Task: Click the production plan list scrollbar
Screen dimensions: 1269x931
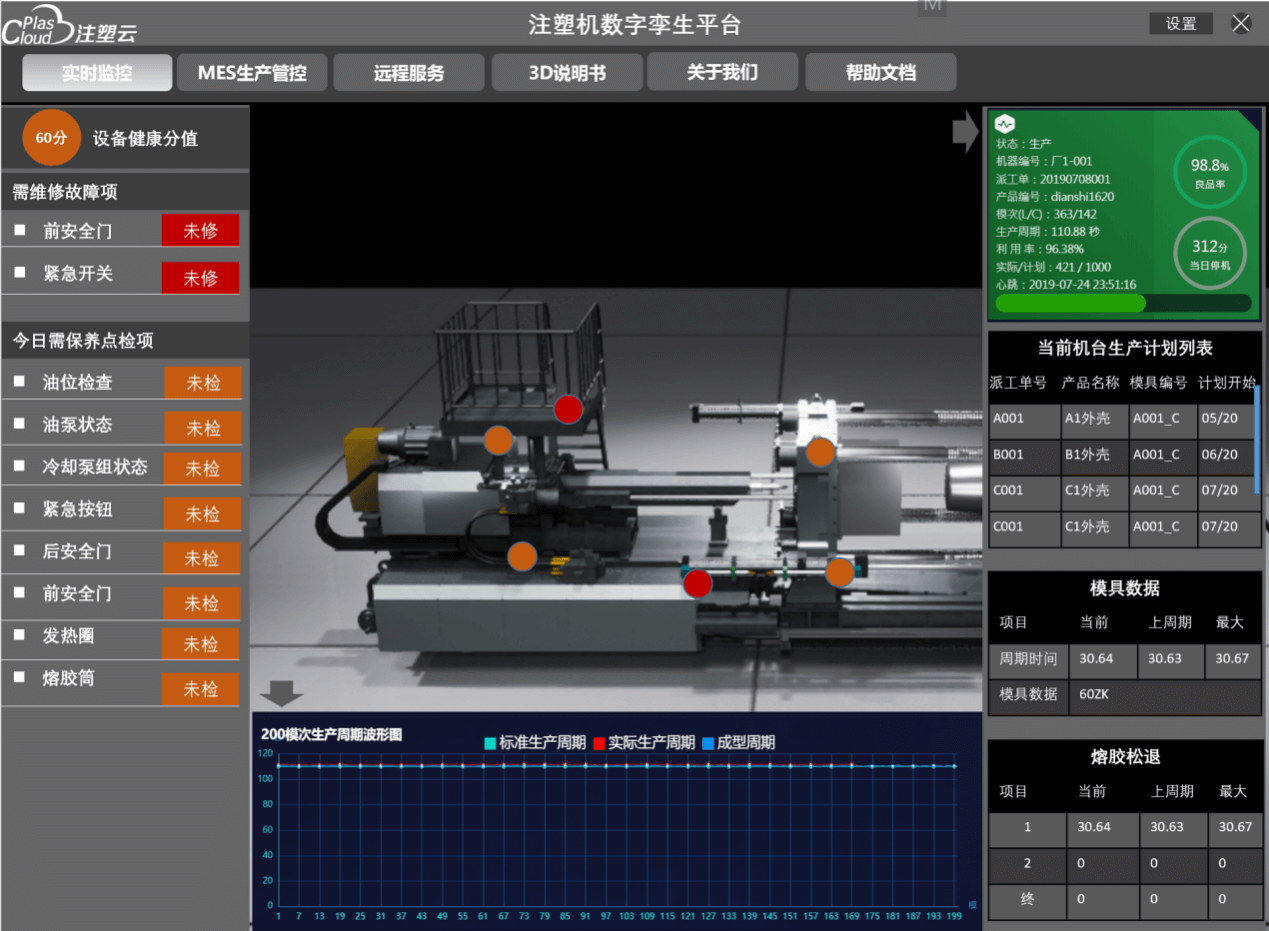Action: pos(1257,440)
